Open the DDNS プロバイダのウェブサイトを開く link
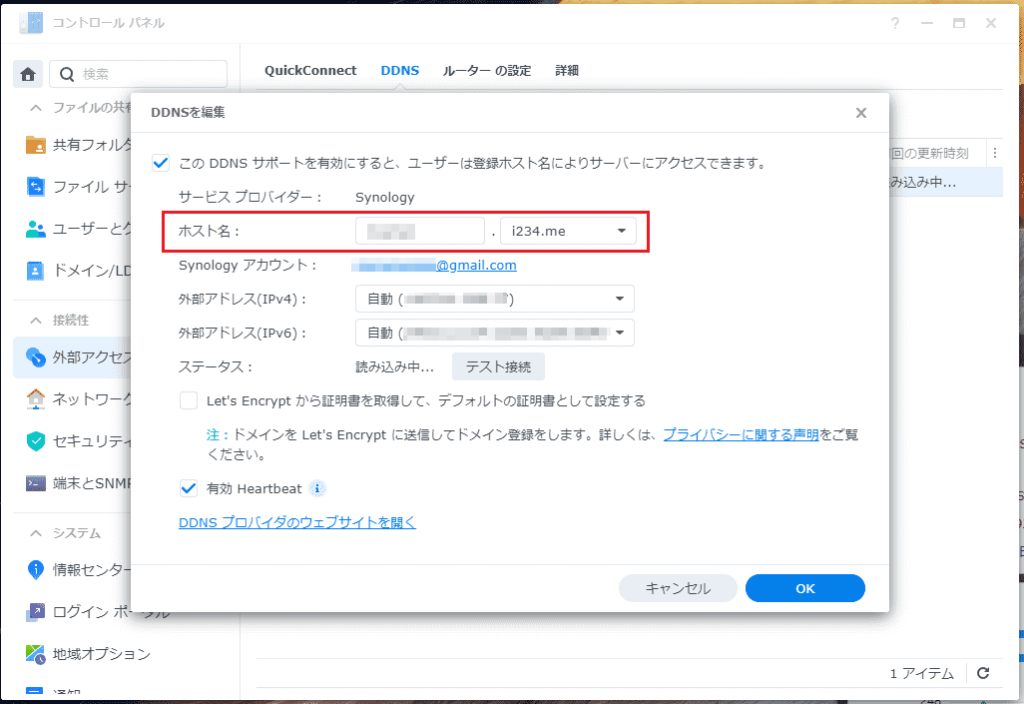This screenshot has height=704, width=1024. click(297, 522)
